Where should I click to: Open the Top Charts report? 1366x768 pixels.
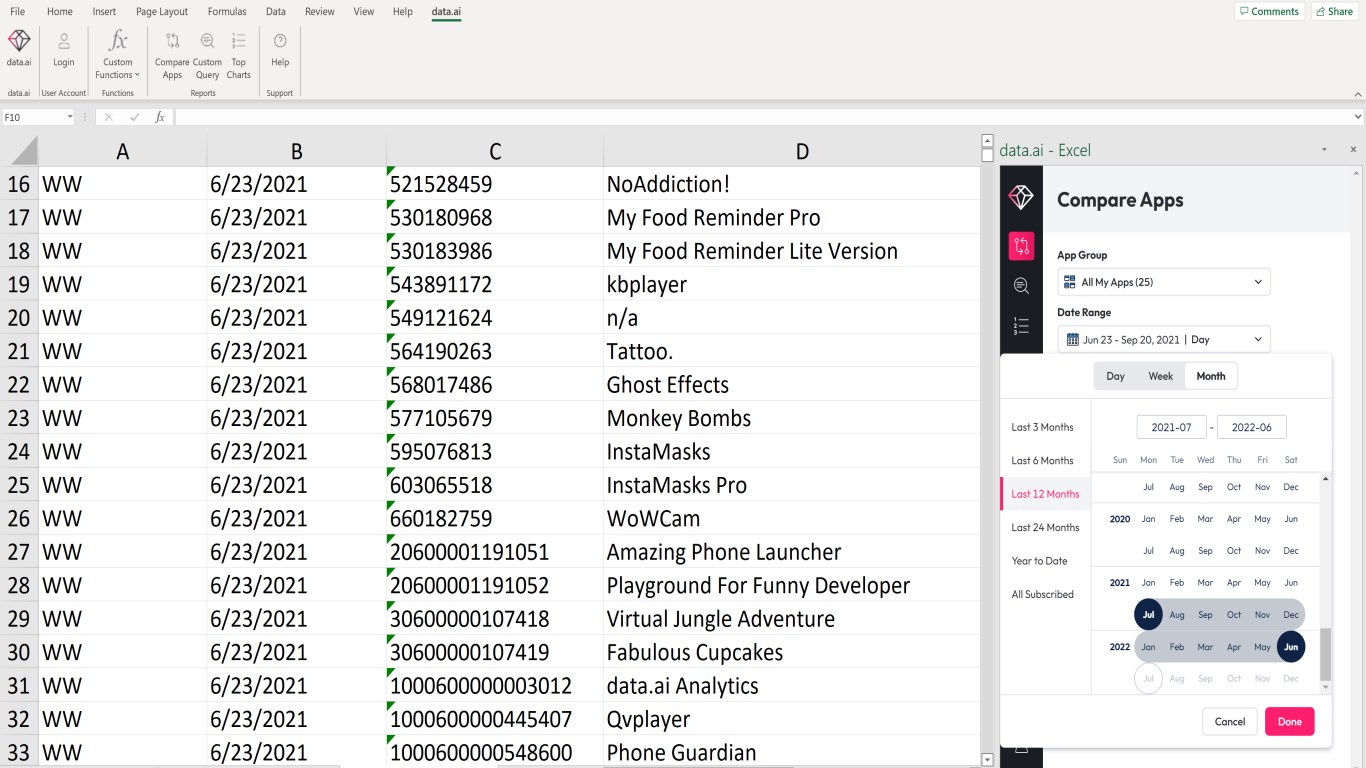239,54
